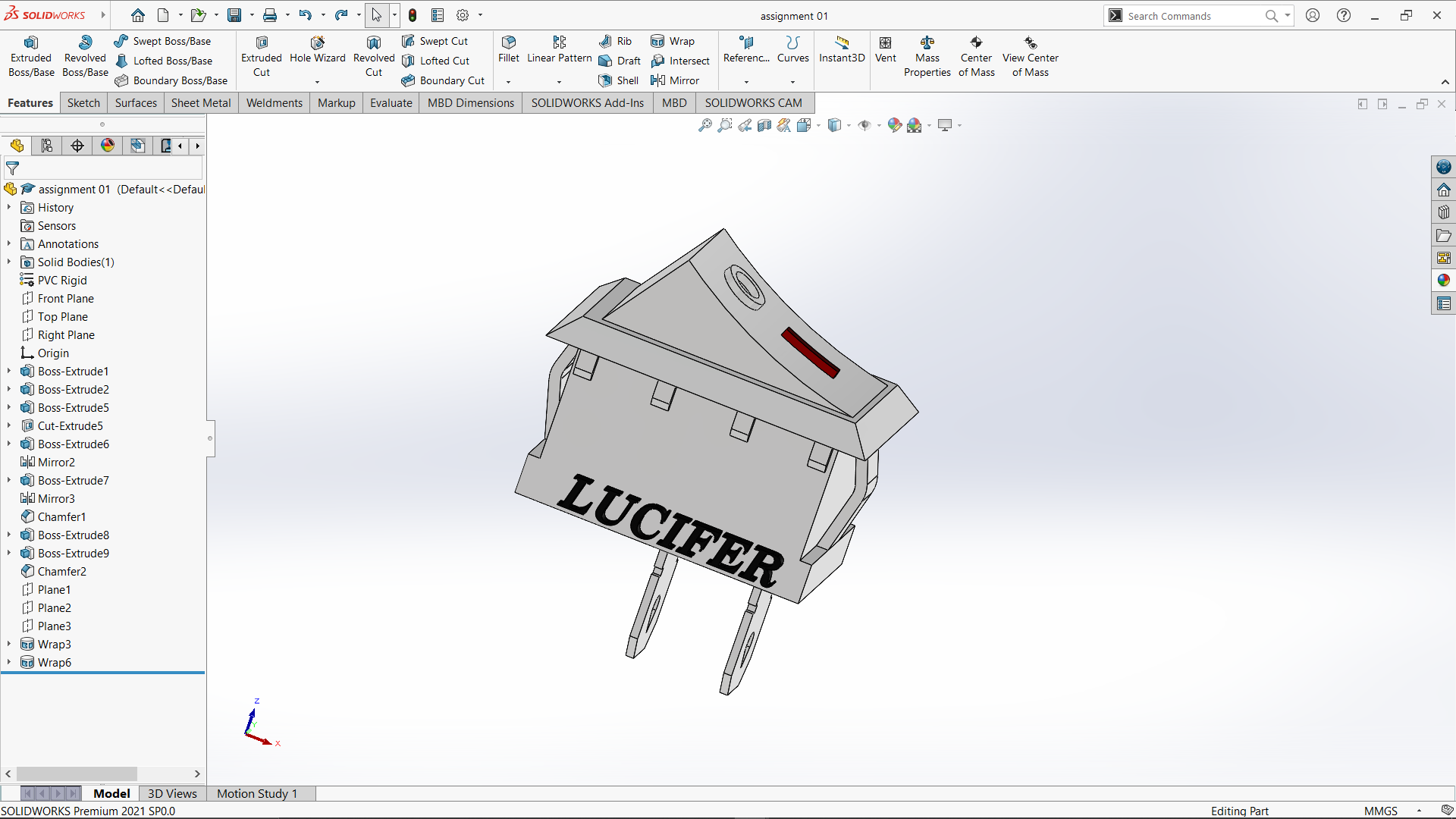
Task: Select the Extruded Boss/Base tool
Action: (31, 57)
